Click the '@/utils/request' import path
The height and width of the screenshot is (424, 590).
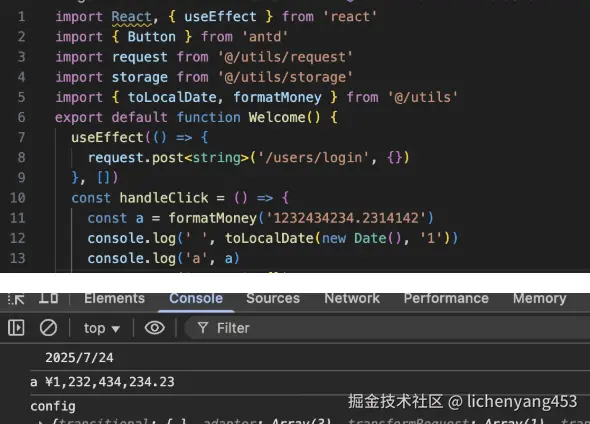click(285, 57)
